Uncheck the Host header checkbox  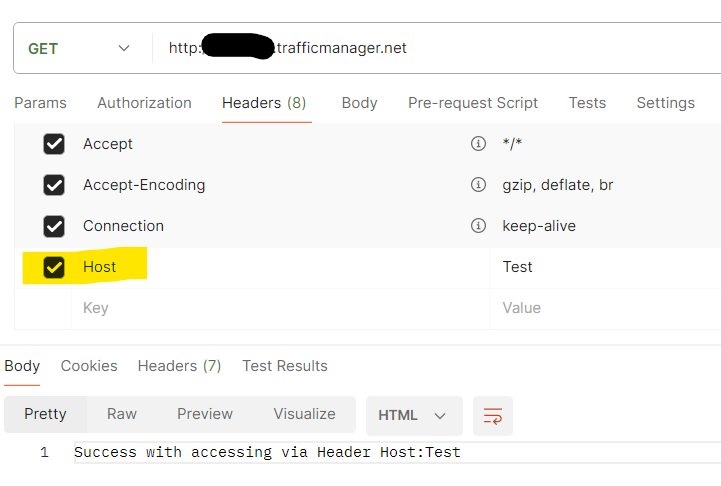54,267
